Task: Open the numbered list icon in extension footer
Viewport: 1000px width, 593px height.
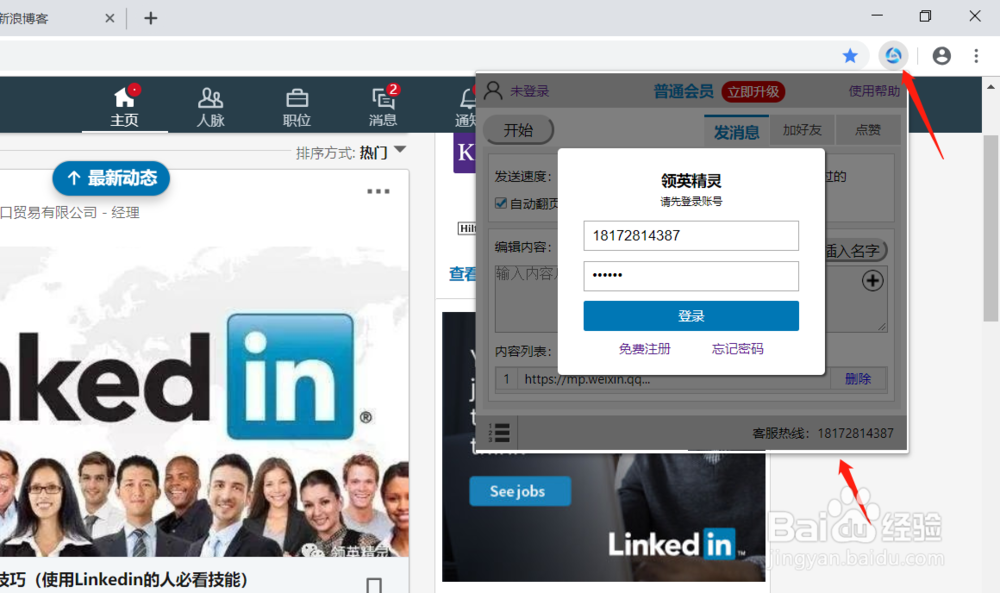Action: (x=499, y=432)
